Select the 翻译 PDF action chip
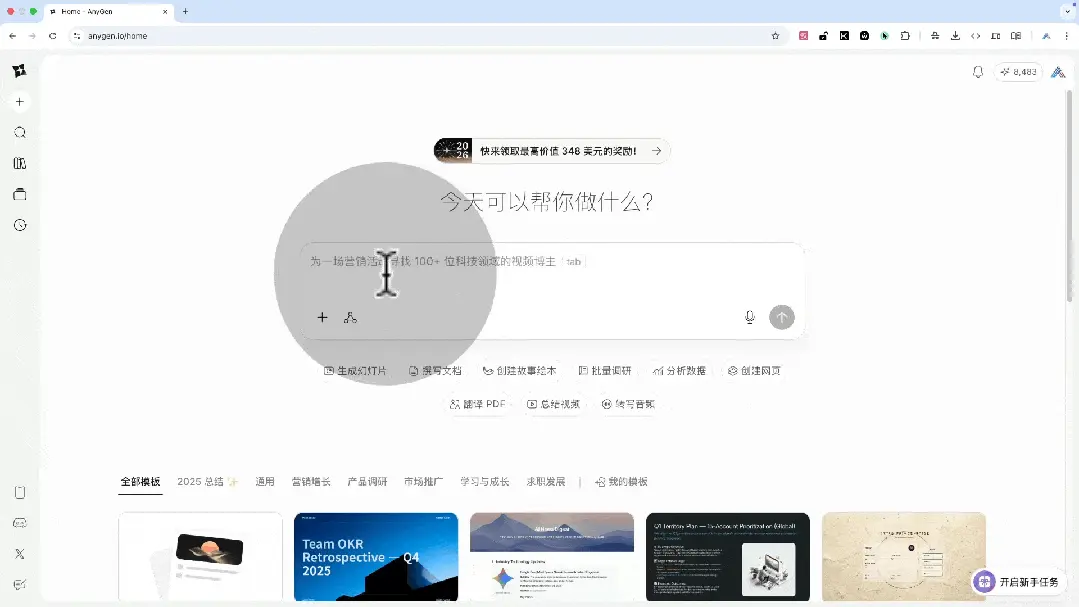The image size is (1079, 607). click(477, 405)
